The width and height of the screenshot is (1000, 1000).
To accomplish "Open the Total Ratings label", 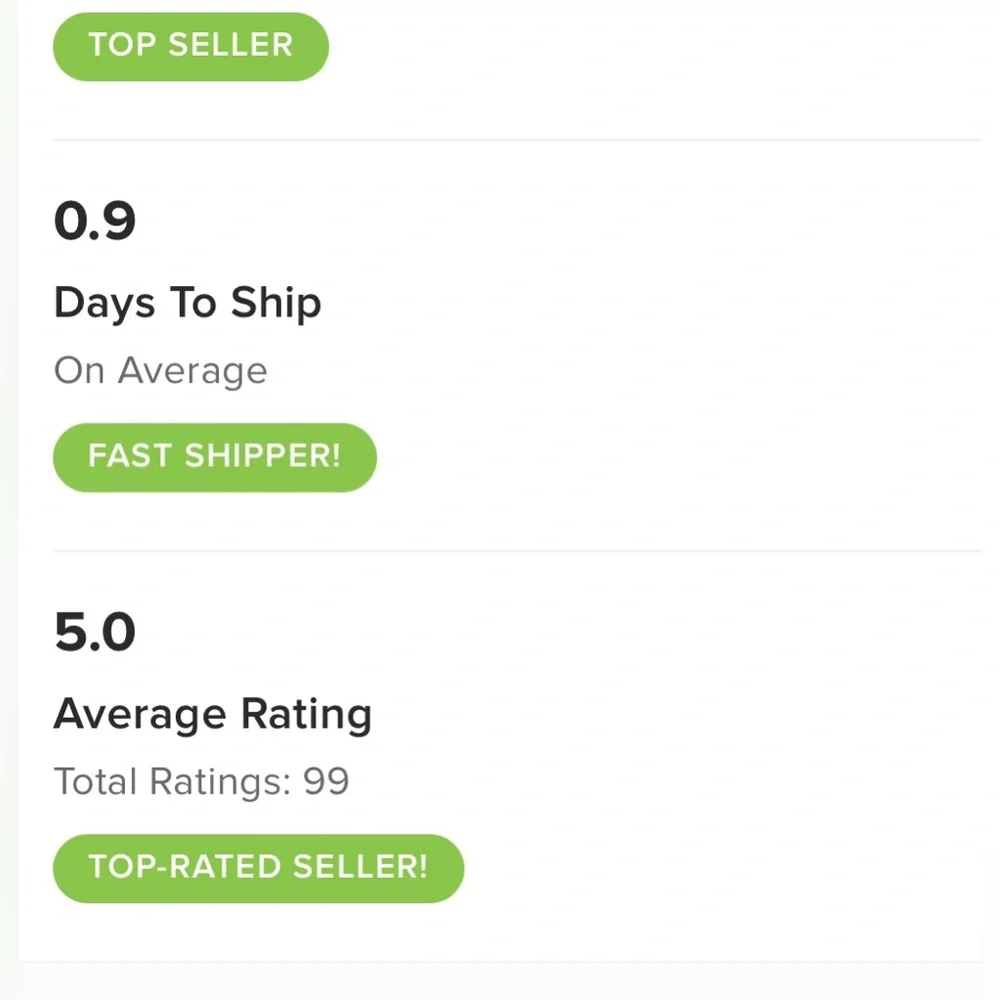I will [x=172, y=781].
